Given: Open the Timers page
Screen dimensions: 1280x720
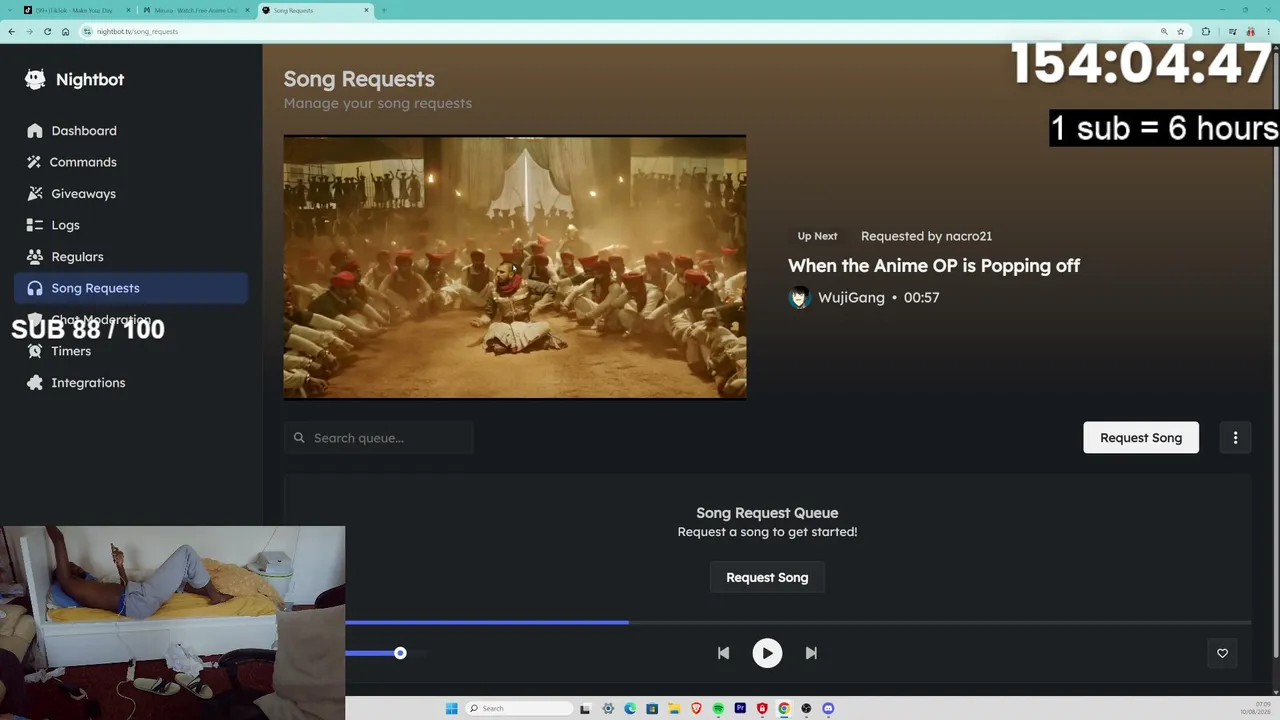Looking at the screenshot, I should (x=131, y=351).
